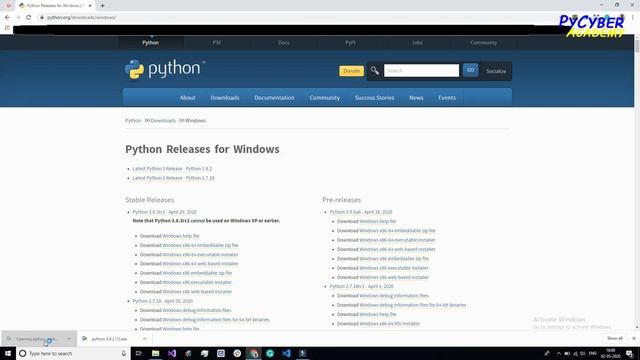640x360 pixels.
Task: Click the python-3.8.2 exe download item
Action: tap(109, 339)
